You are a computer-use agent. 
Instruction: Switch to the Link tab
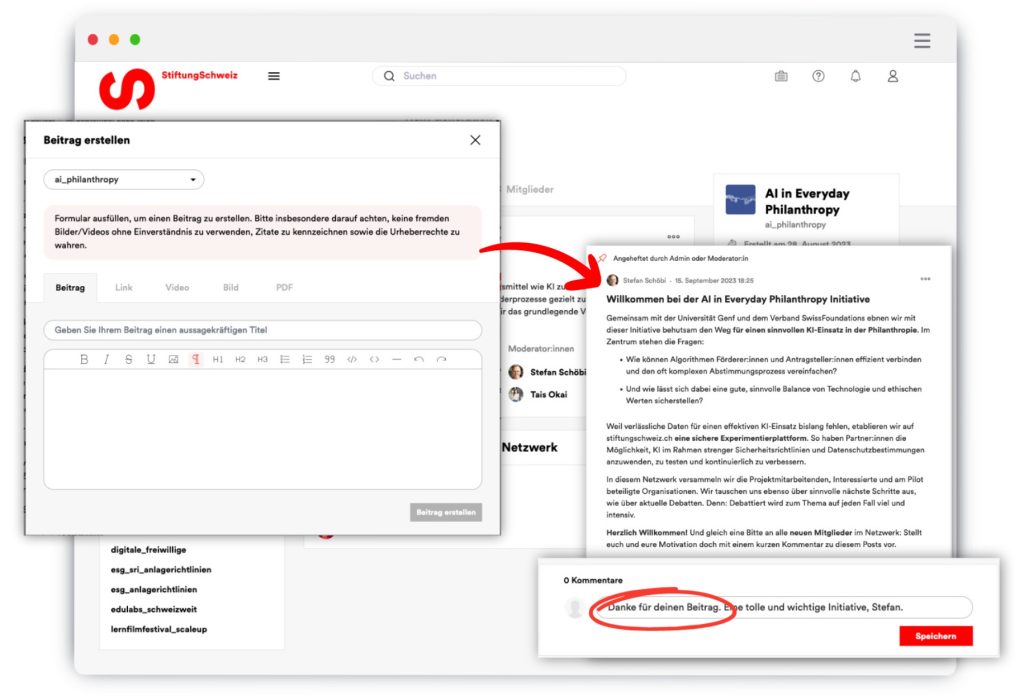tap(123, 287)
